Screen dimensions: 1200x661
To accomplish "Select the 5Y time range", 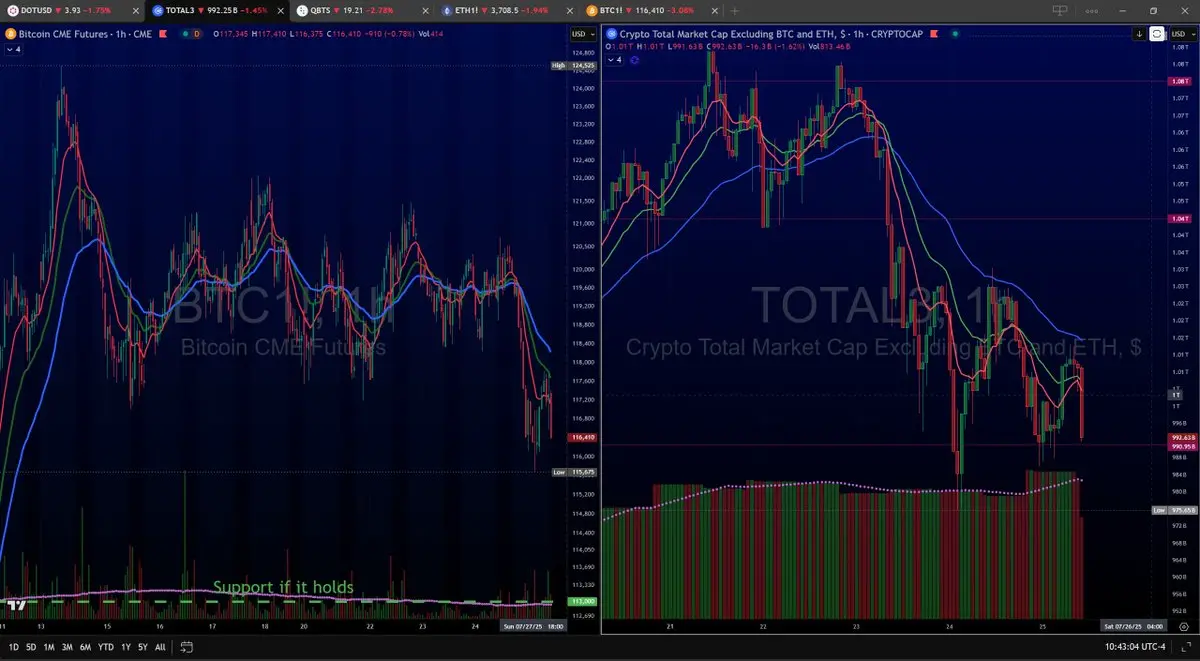I will point(143,647).
